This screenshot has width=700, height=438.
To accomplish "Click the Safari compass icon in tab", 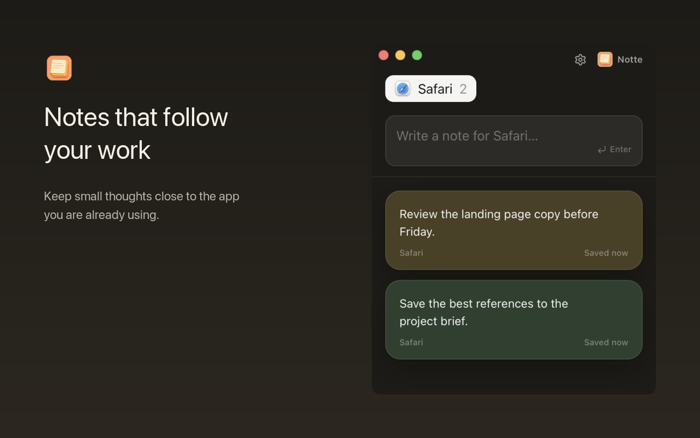I will [x=403, y=88].
